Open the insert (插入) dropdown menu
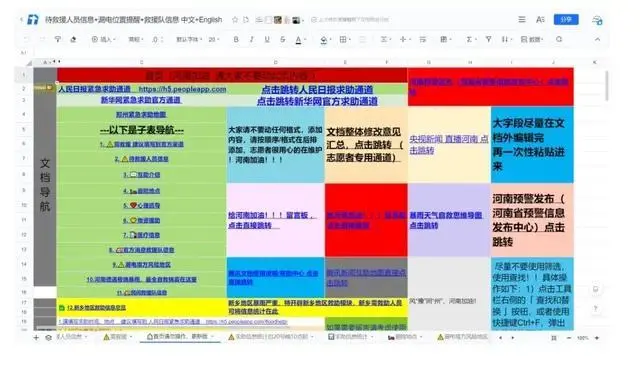640x368 pixels. tap(103, 39)
